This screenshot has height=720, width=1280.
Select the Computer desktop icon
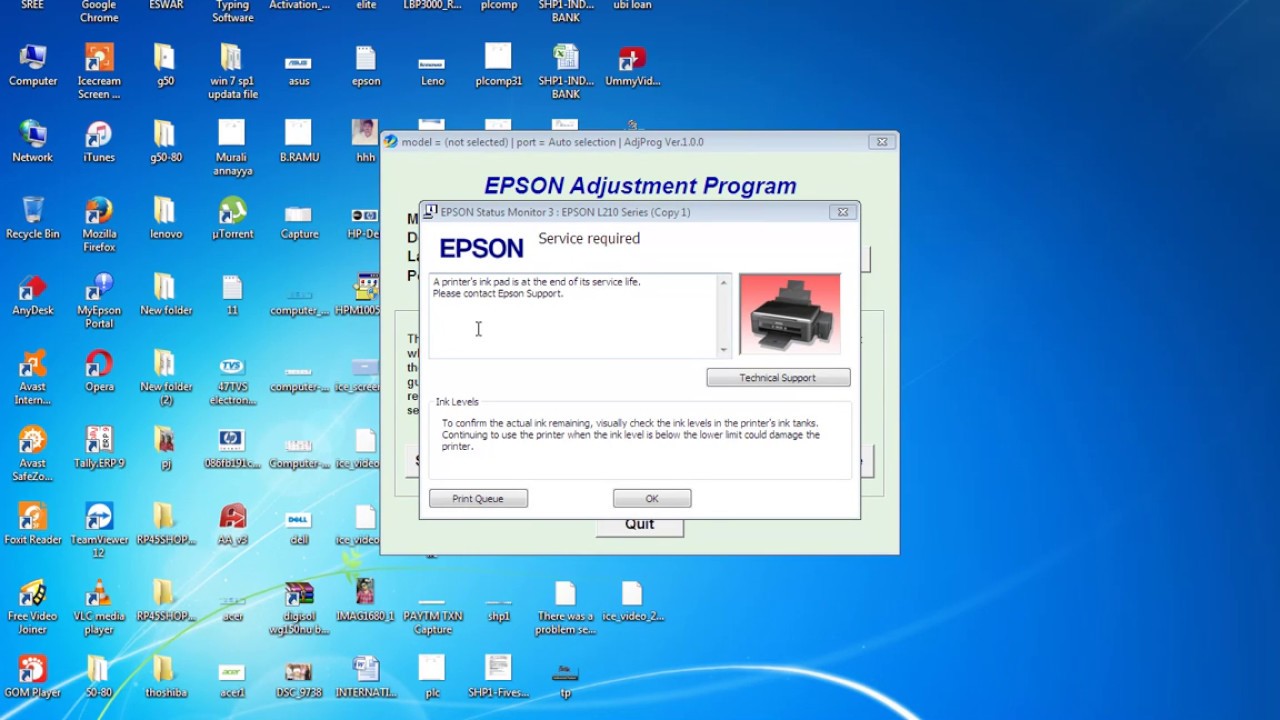[33, 66]
